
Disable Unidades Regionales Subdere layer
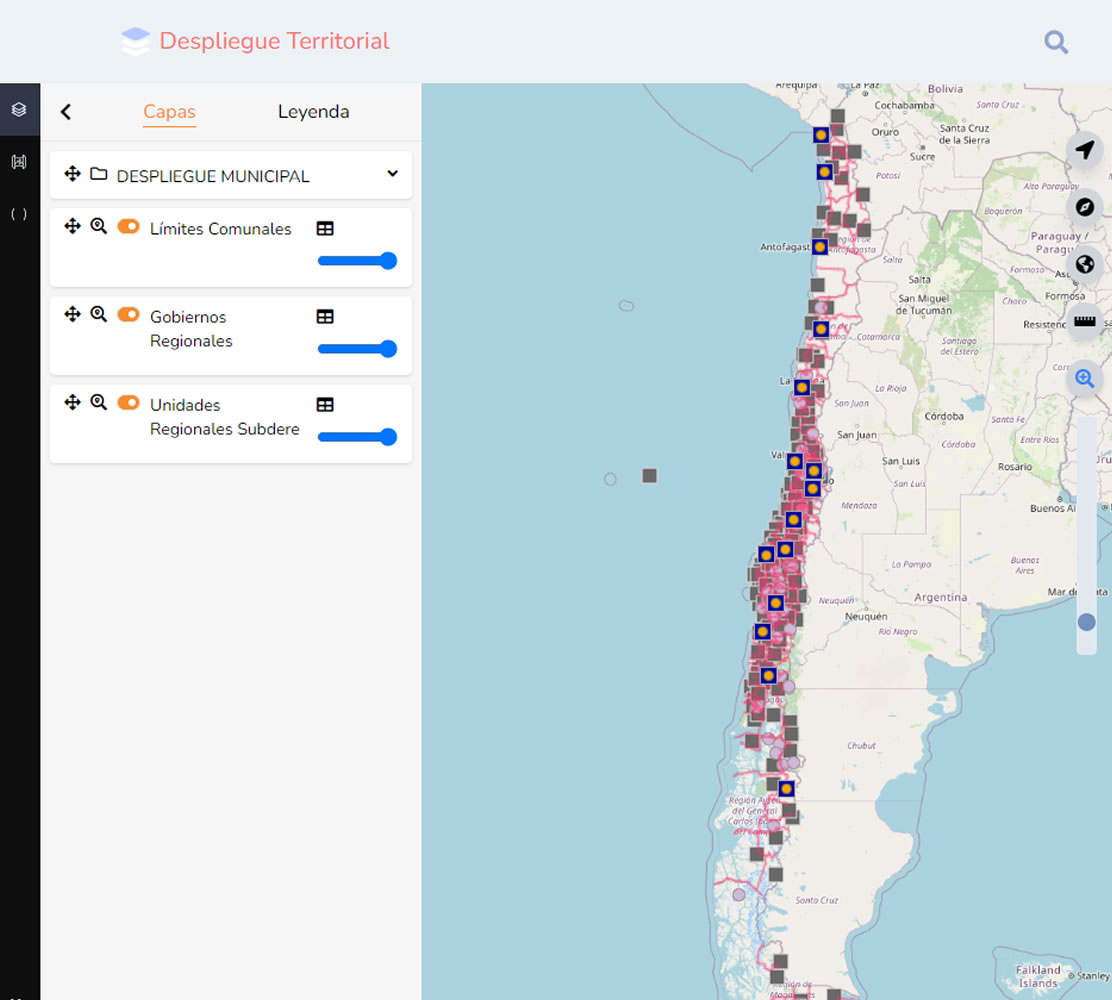point(128,403)
